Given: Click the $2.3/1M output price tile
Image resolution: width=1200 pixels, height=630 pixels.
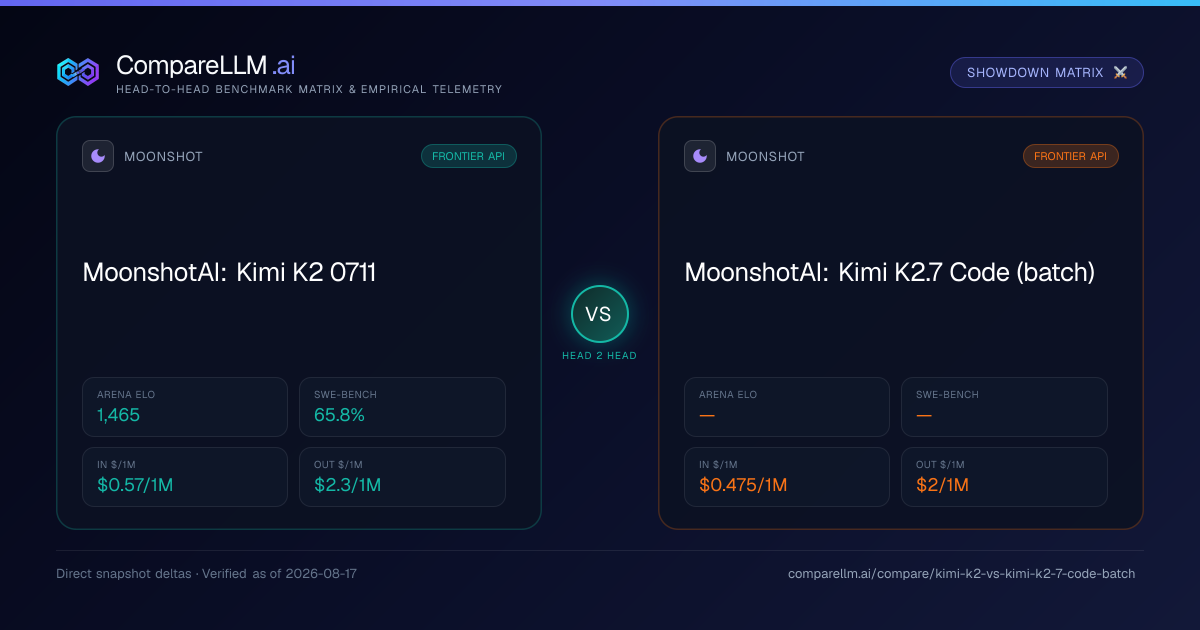Looking at the screenshot, I should point(402,477).
